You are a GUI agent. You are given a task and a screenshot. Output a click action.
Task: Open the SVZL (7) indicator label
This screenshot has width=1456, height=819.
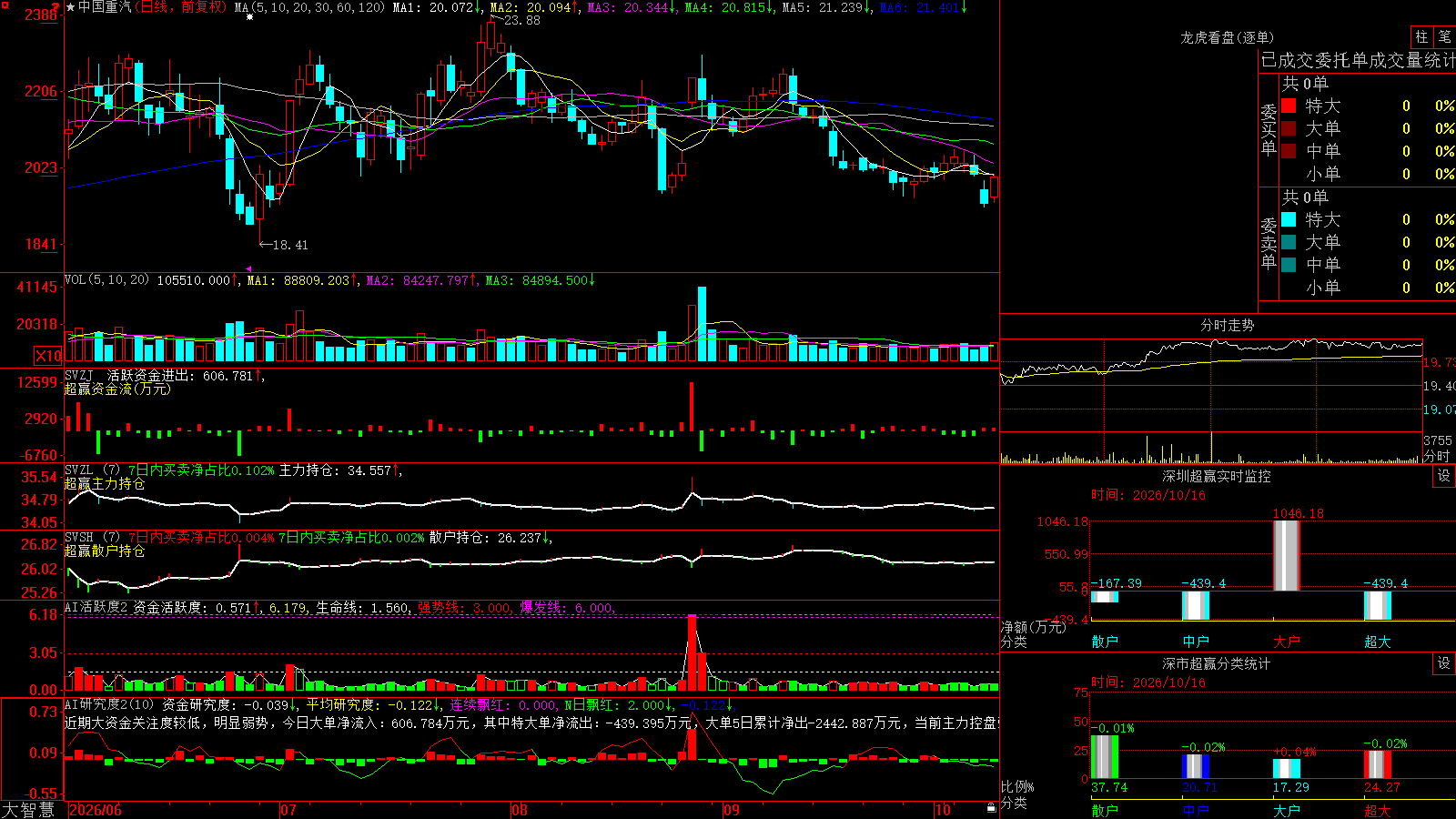(x=92, y=470)
